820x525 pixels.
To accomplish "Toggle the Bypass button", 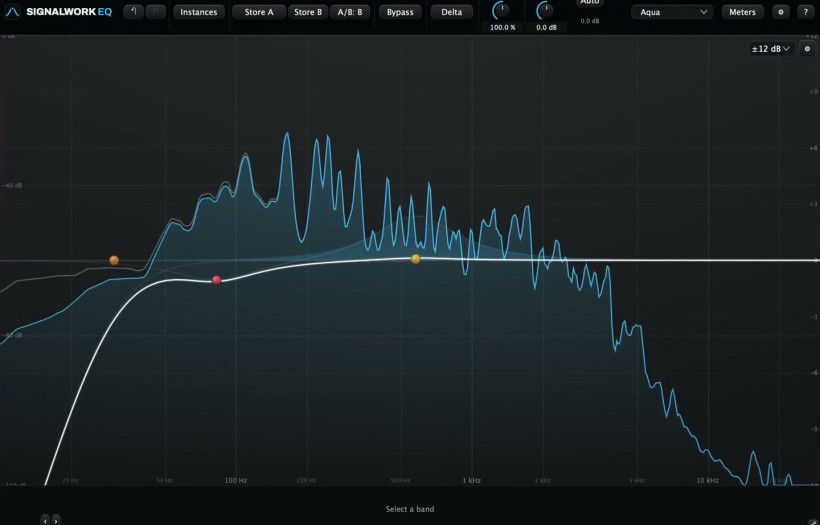I will (400, 12).
